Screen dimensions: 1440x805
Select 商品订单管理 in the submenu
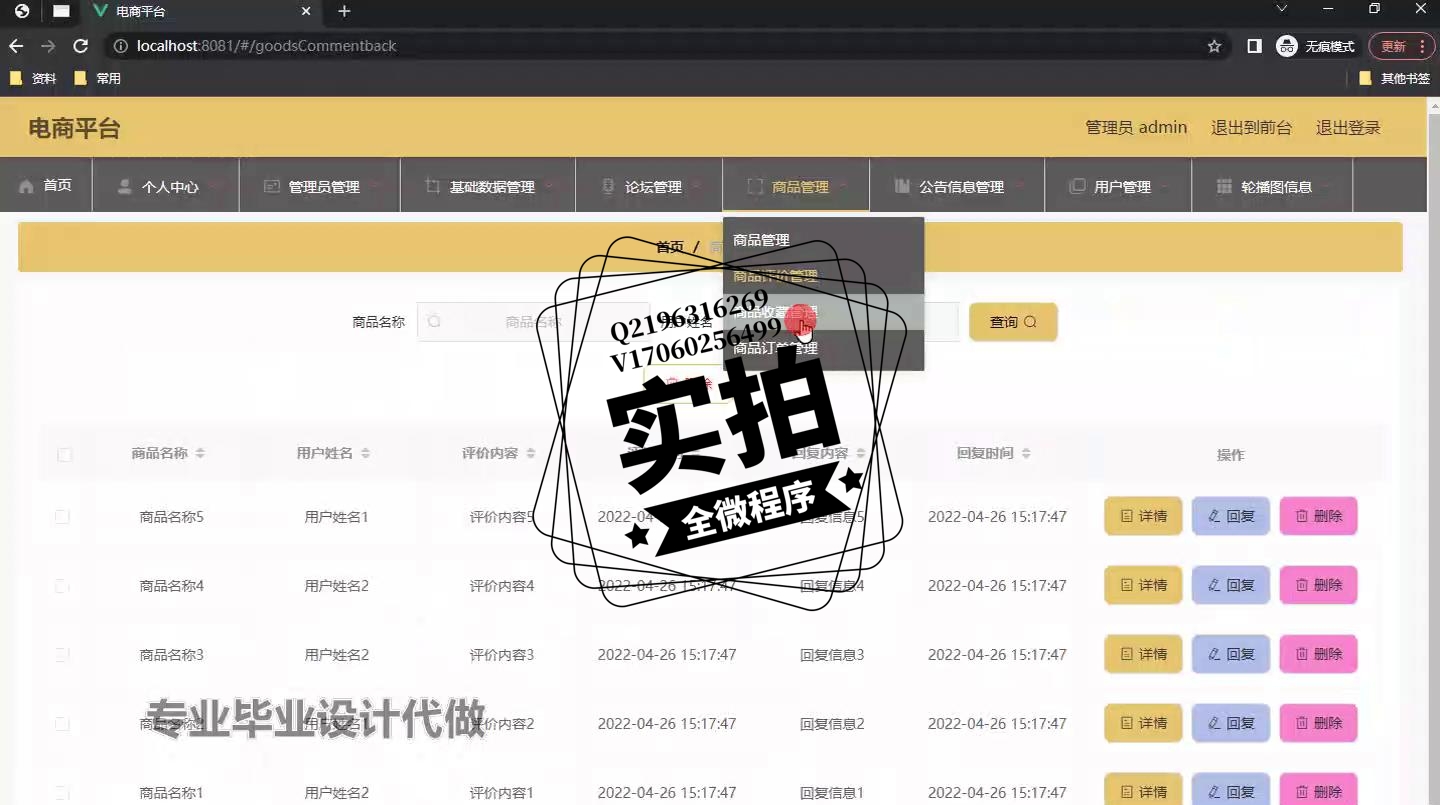(x=823, y=348)
